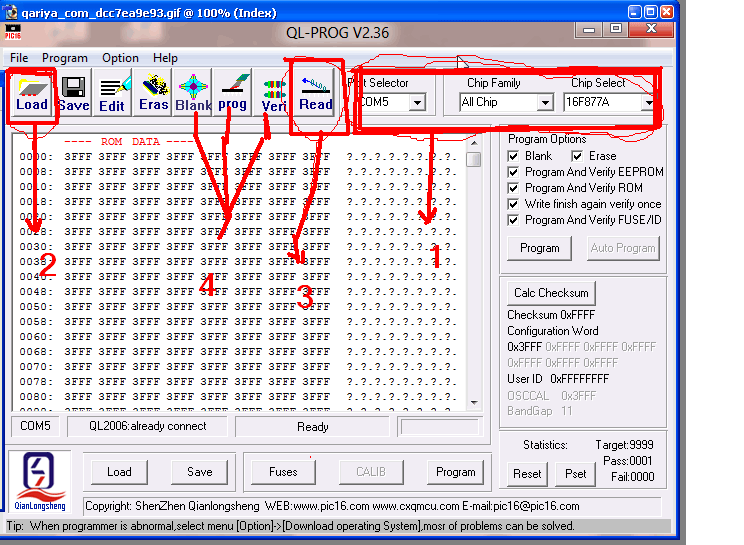Screen dimensions: 744x545
Task: Click the bottom row Program button
Action: click(456, 472)
